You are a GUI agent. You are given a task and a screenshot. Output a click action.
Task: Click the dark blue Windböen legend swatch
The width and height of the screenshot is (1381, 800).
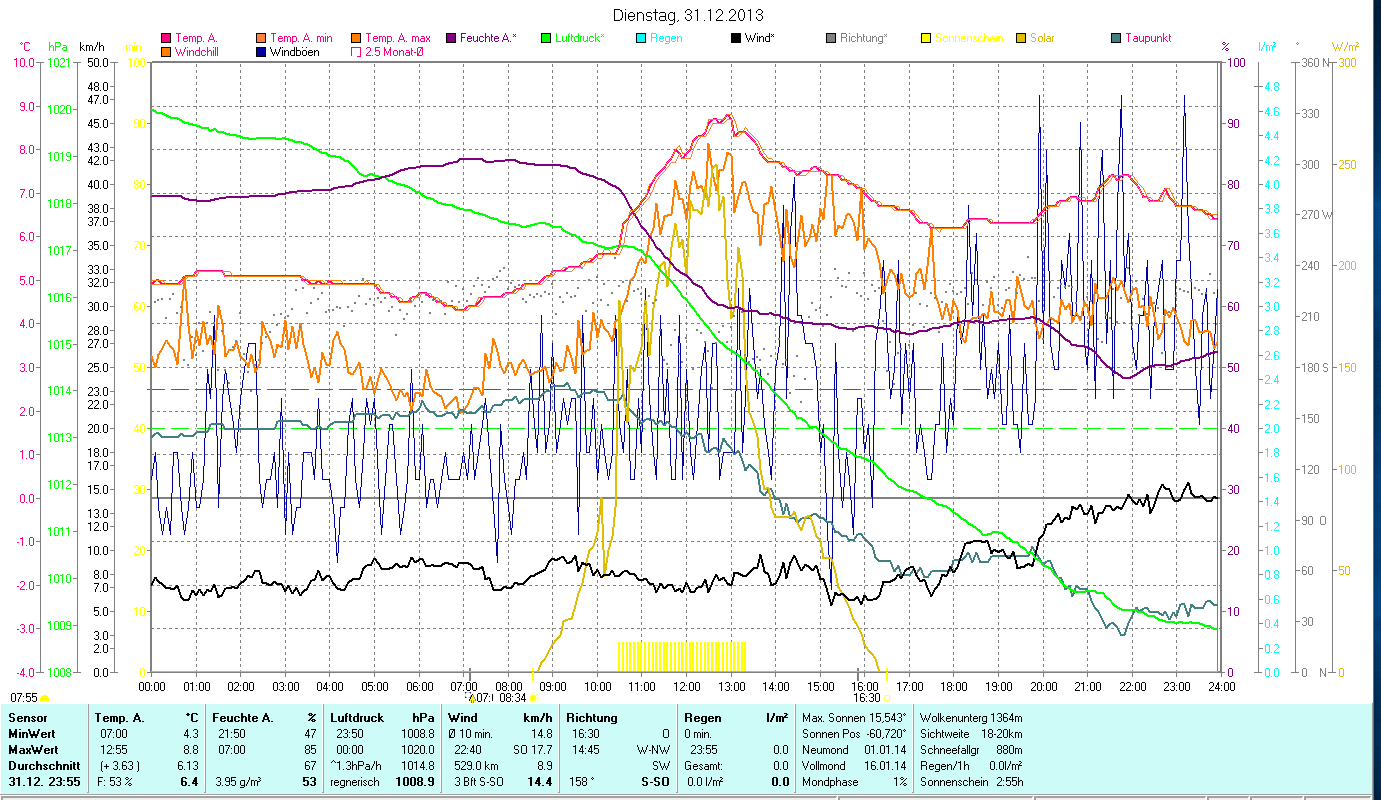262,51
